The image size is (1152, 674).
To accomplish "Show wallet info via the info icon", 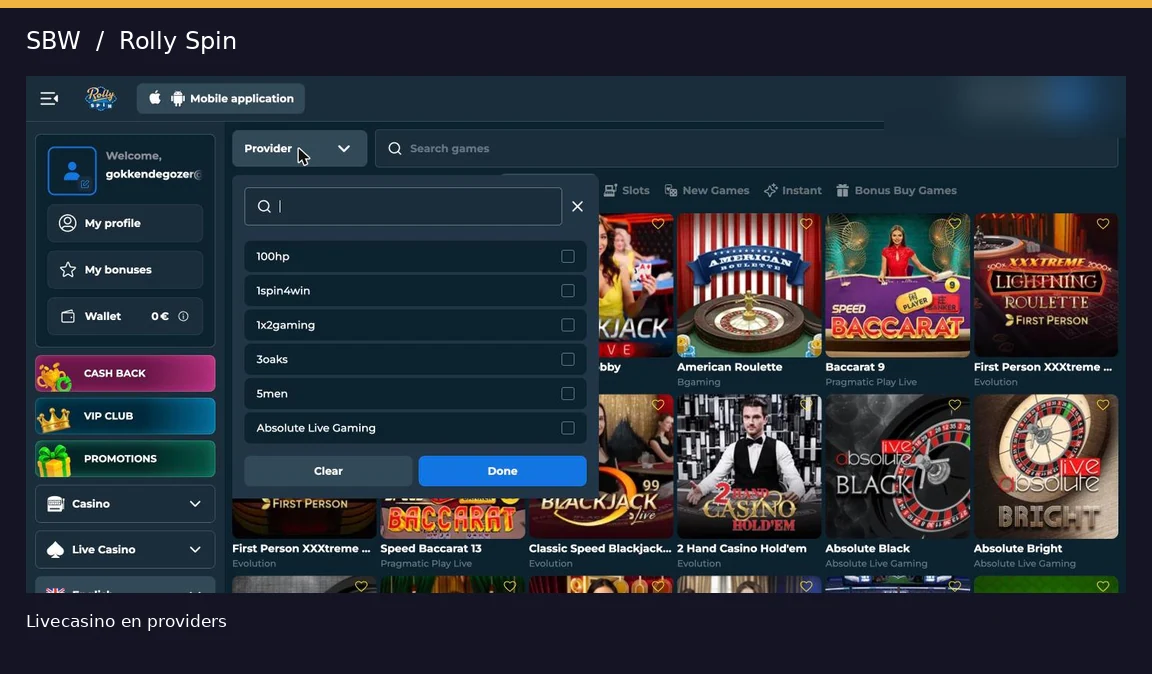I will point(184,316).
